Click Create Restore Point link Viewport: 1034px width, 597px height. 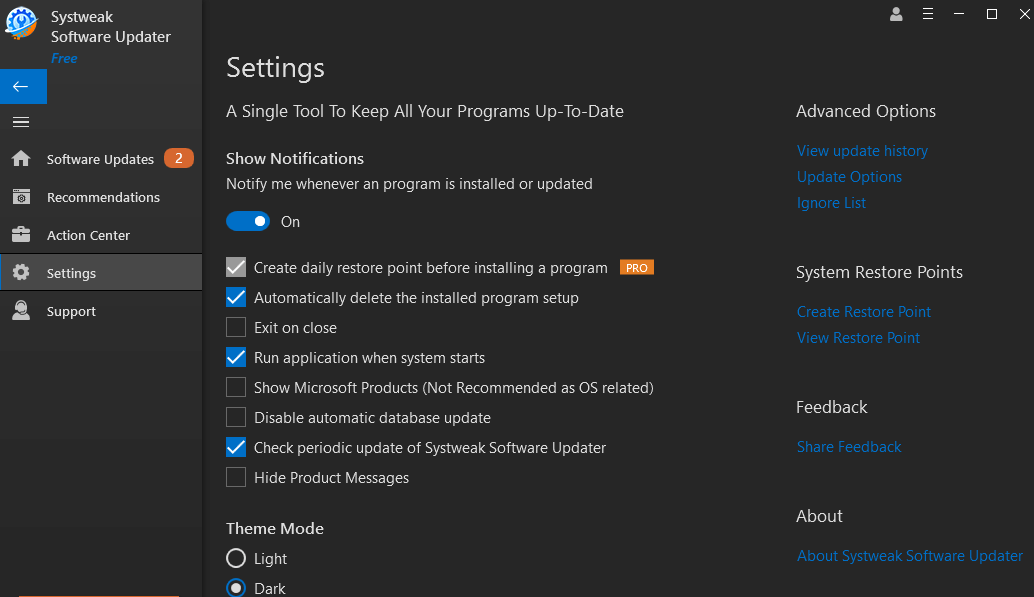pos(863,311)
